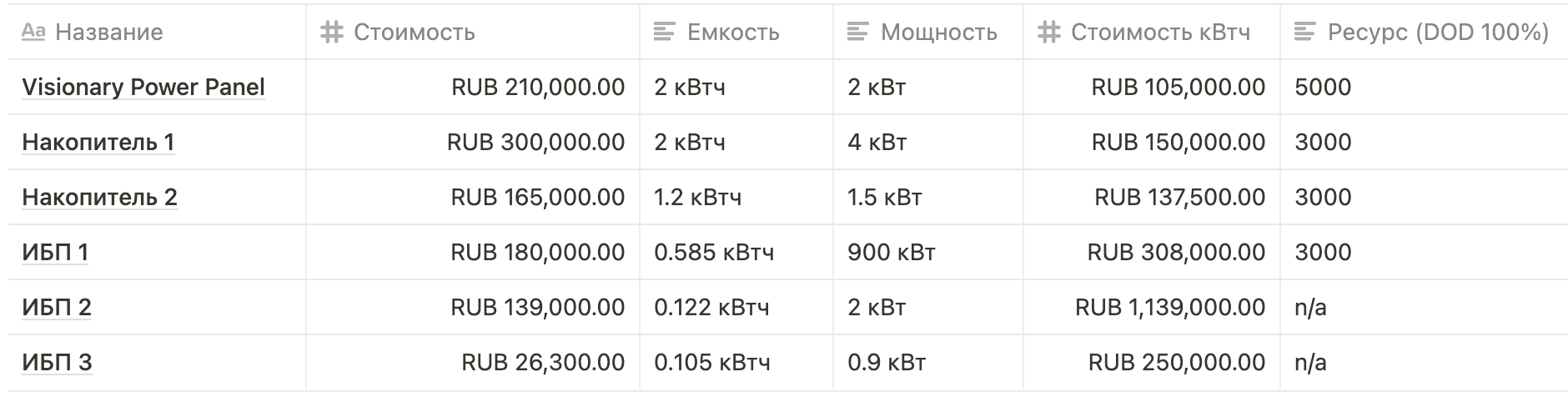Click the text icon beside Мощность

[x=857, y=32]
